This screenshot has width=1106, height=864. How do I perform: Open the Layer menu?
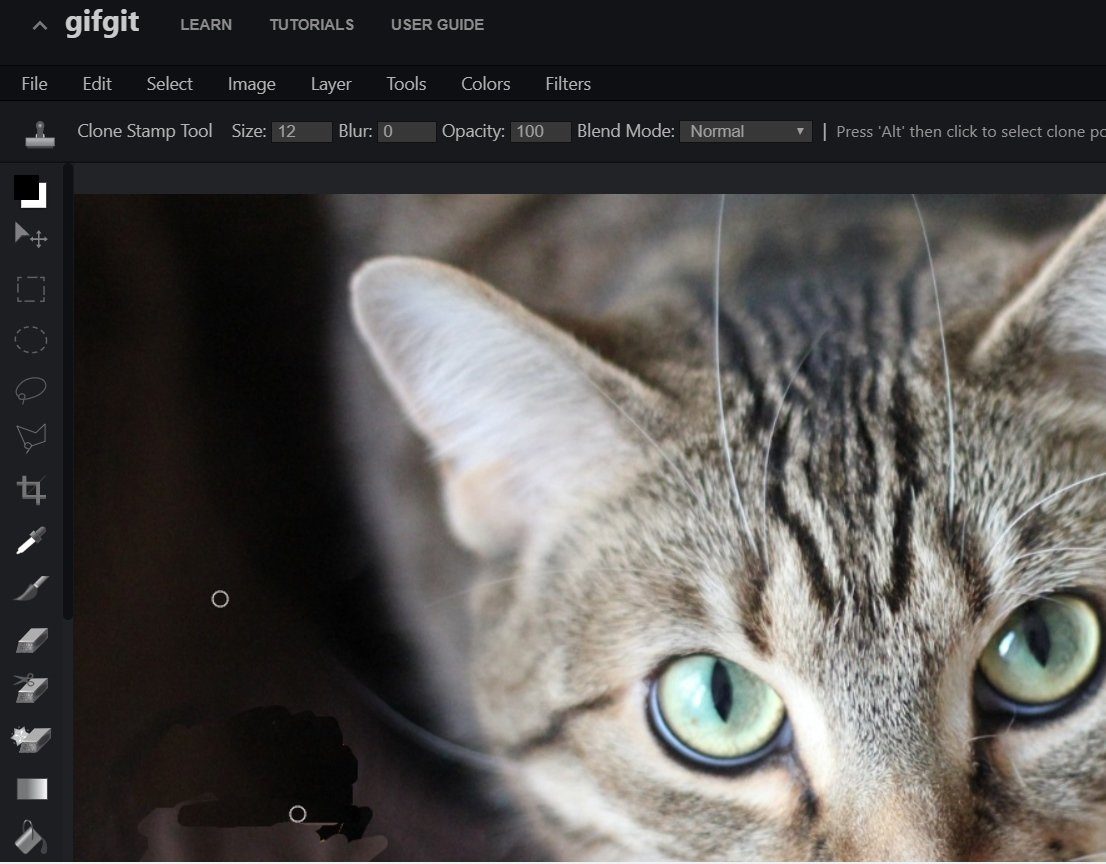click(331, 84)
